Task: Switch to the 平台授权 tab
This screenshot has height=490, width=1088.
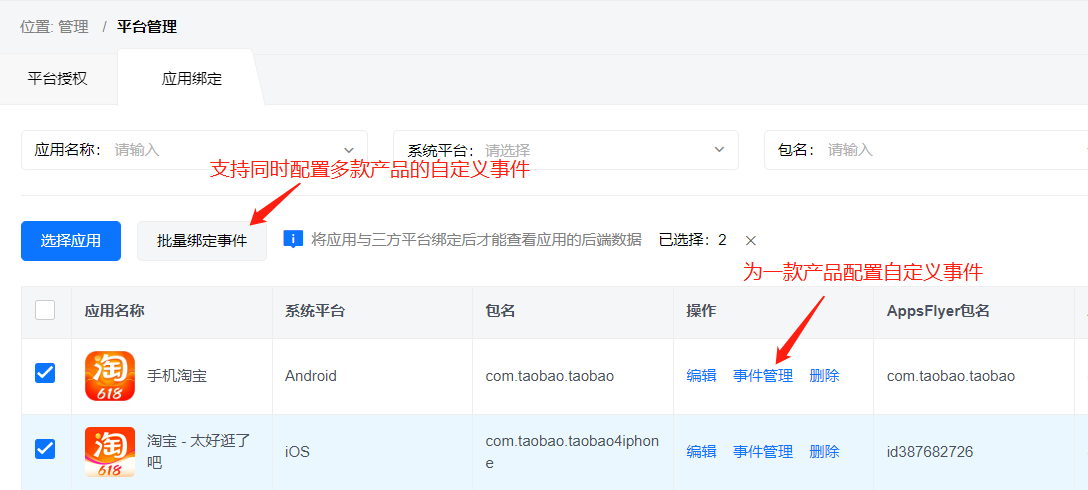Action: coord(58,78)
